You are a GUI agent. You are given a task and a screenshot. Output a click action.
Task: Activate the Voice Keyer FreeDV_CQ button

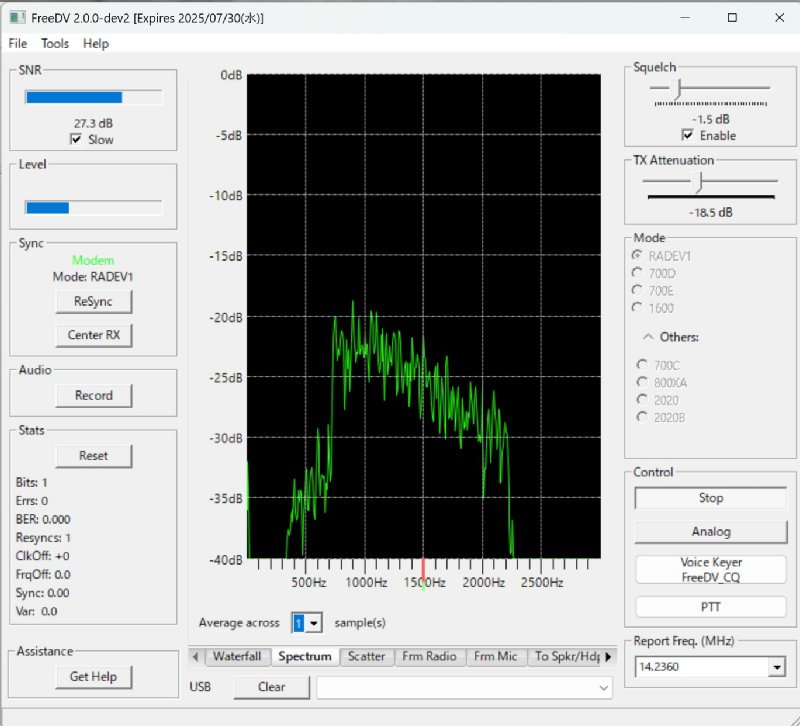(x=711, y=569)
